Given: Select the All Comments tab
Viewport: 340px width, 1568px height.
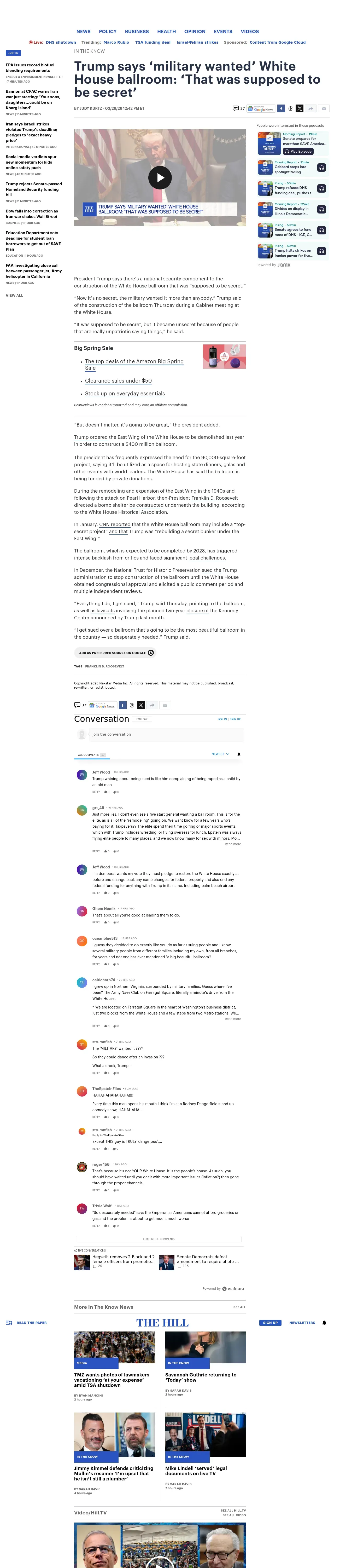Looking at the screenshot, I should (92, 755).
